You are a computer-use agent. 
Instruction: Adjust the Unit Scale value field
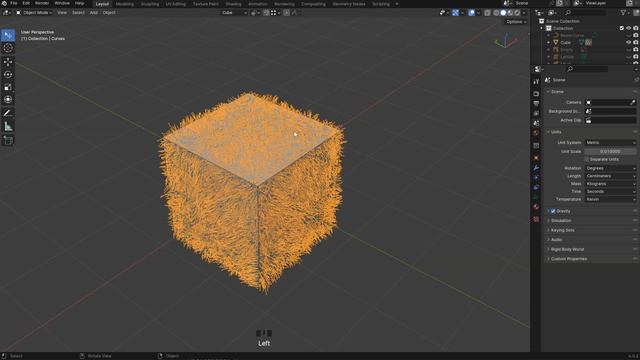[610, 151]
